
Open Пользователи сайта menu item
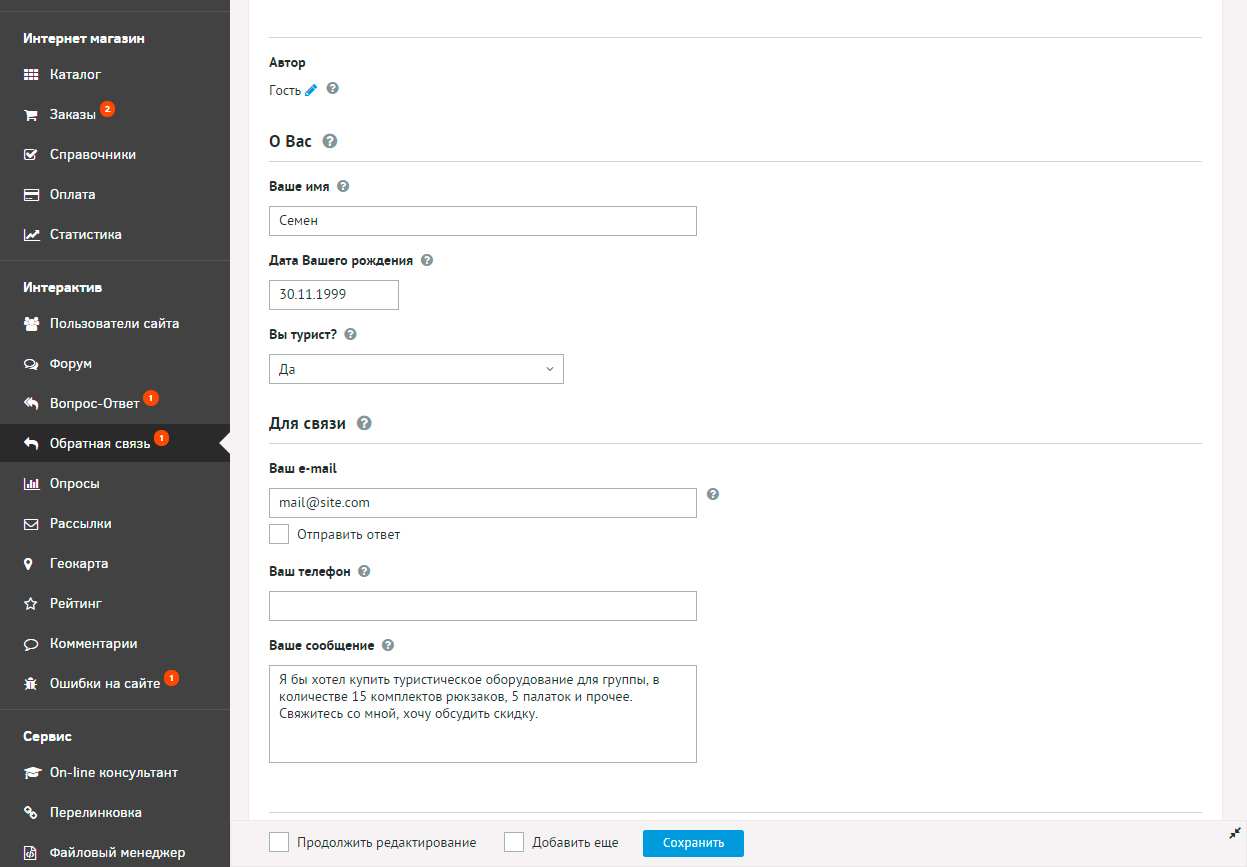(x=115, y=324)
